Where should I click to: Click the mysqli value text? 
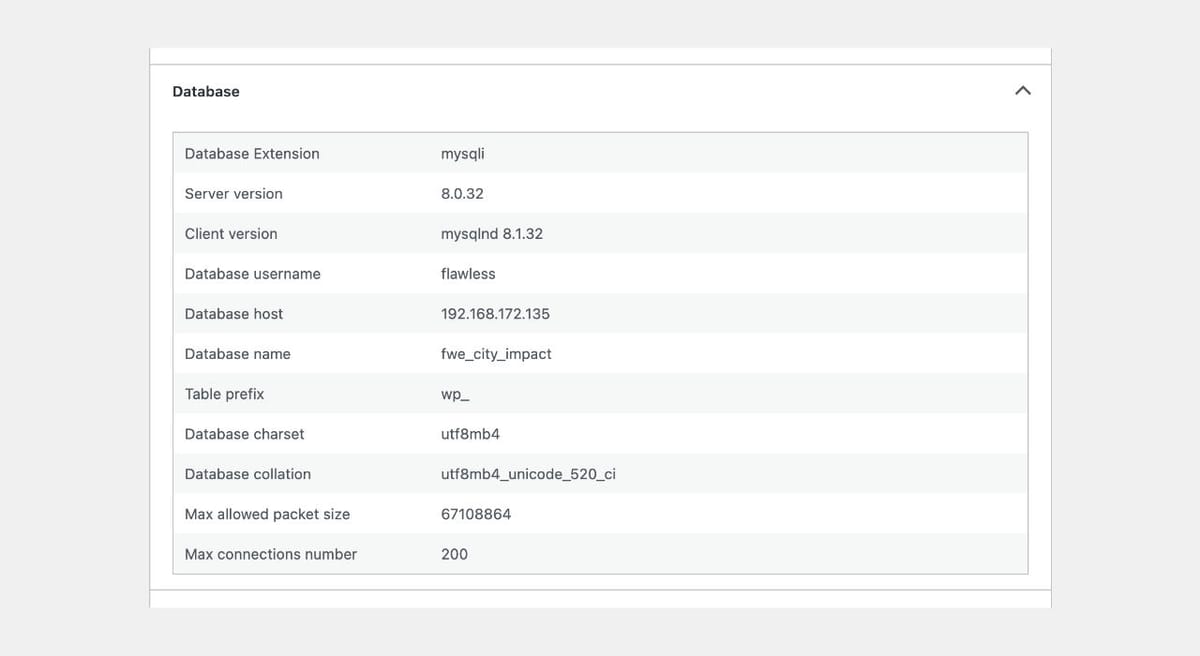coord(464,153)
